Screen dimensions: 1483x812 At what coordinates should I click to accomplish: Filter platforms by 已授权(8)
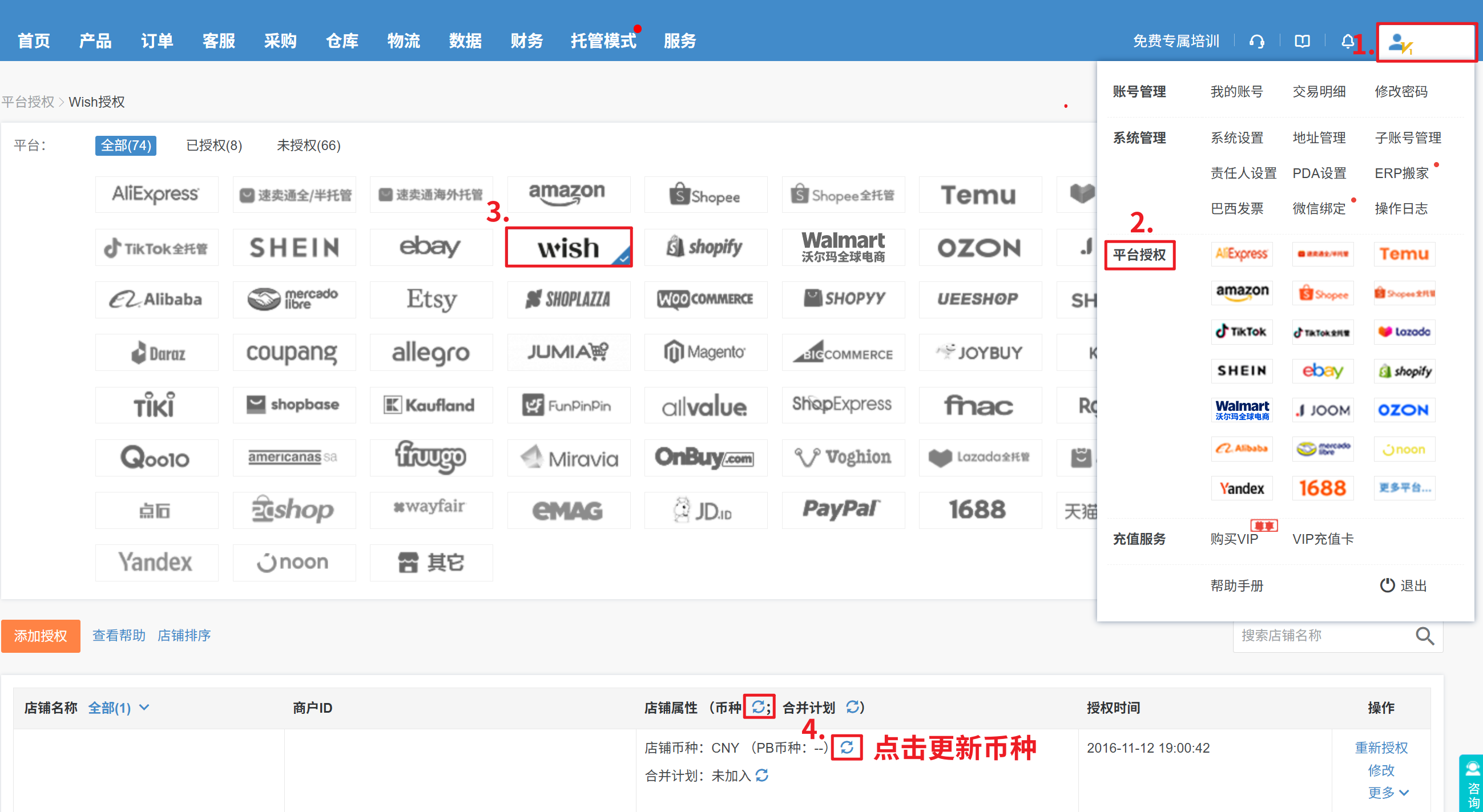point(214,145)
